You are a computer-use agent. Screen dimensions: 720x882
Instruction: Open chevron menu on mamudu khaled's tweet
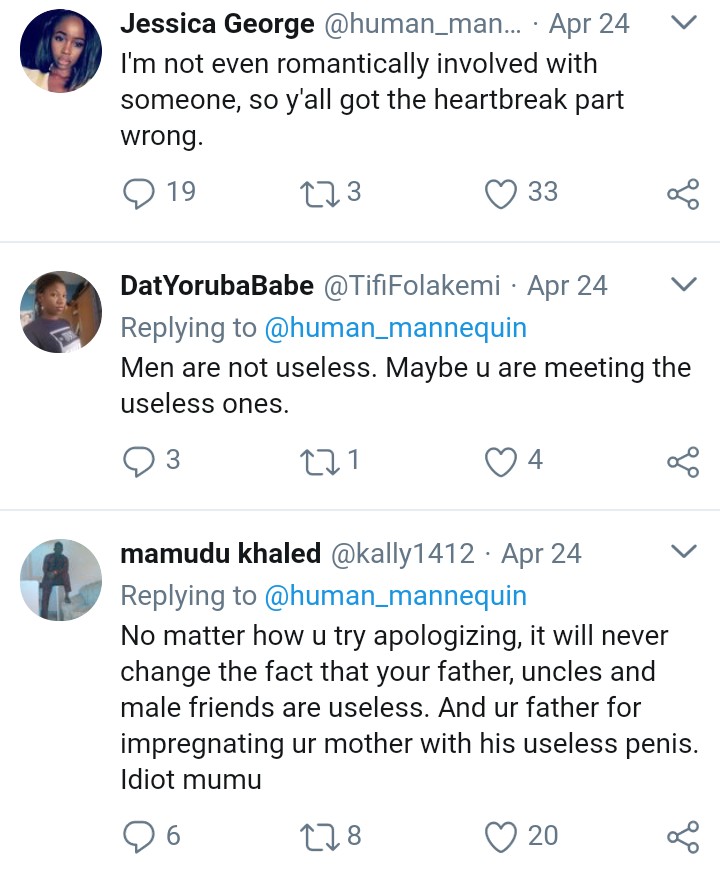tap(682, 552)
